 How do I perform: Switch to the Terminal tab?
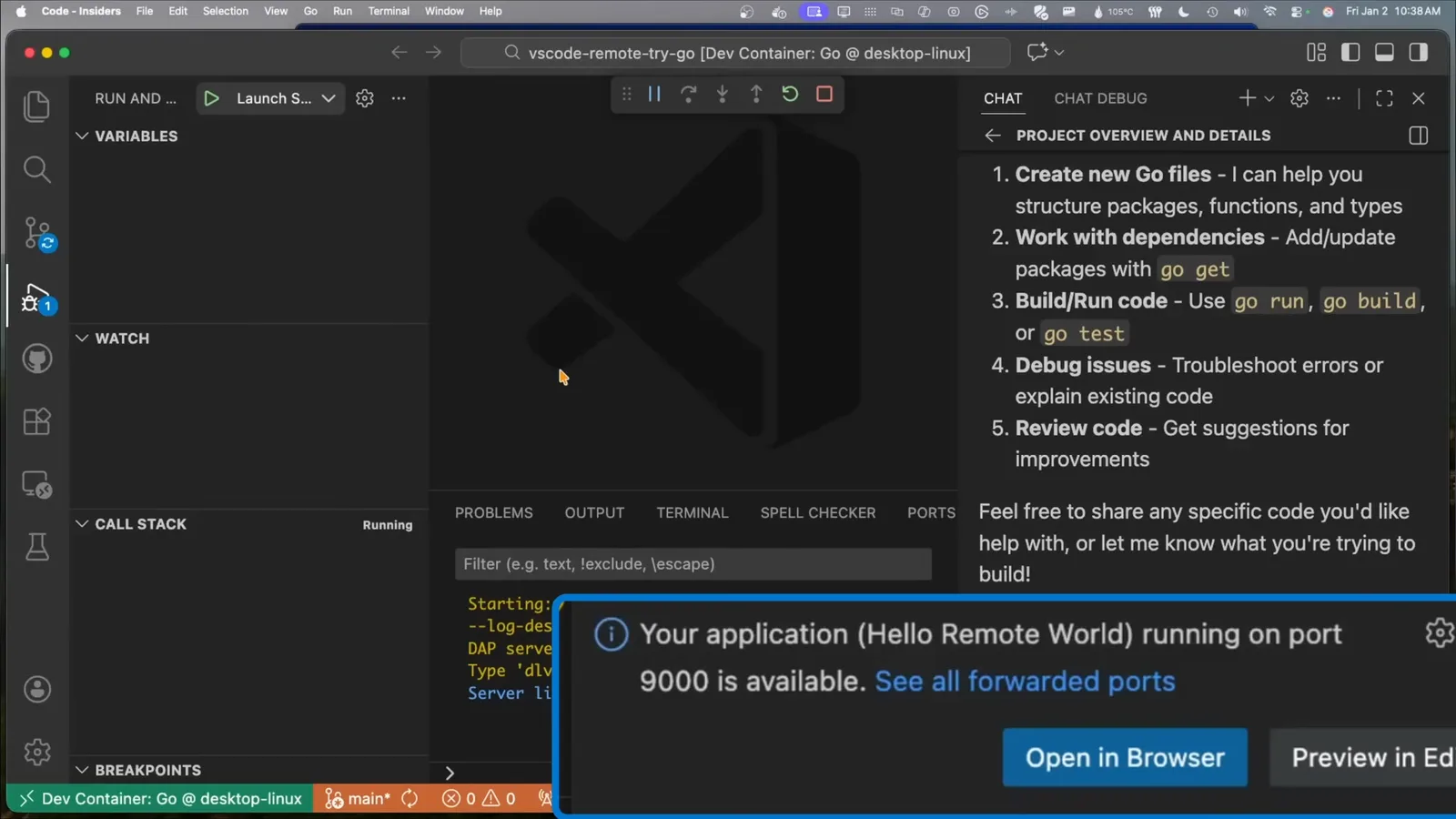coord(693,513)
